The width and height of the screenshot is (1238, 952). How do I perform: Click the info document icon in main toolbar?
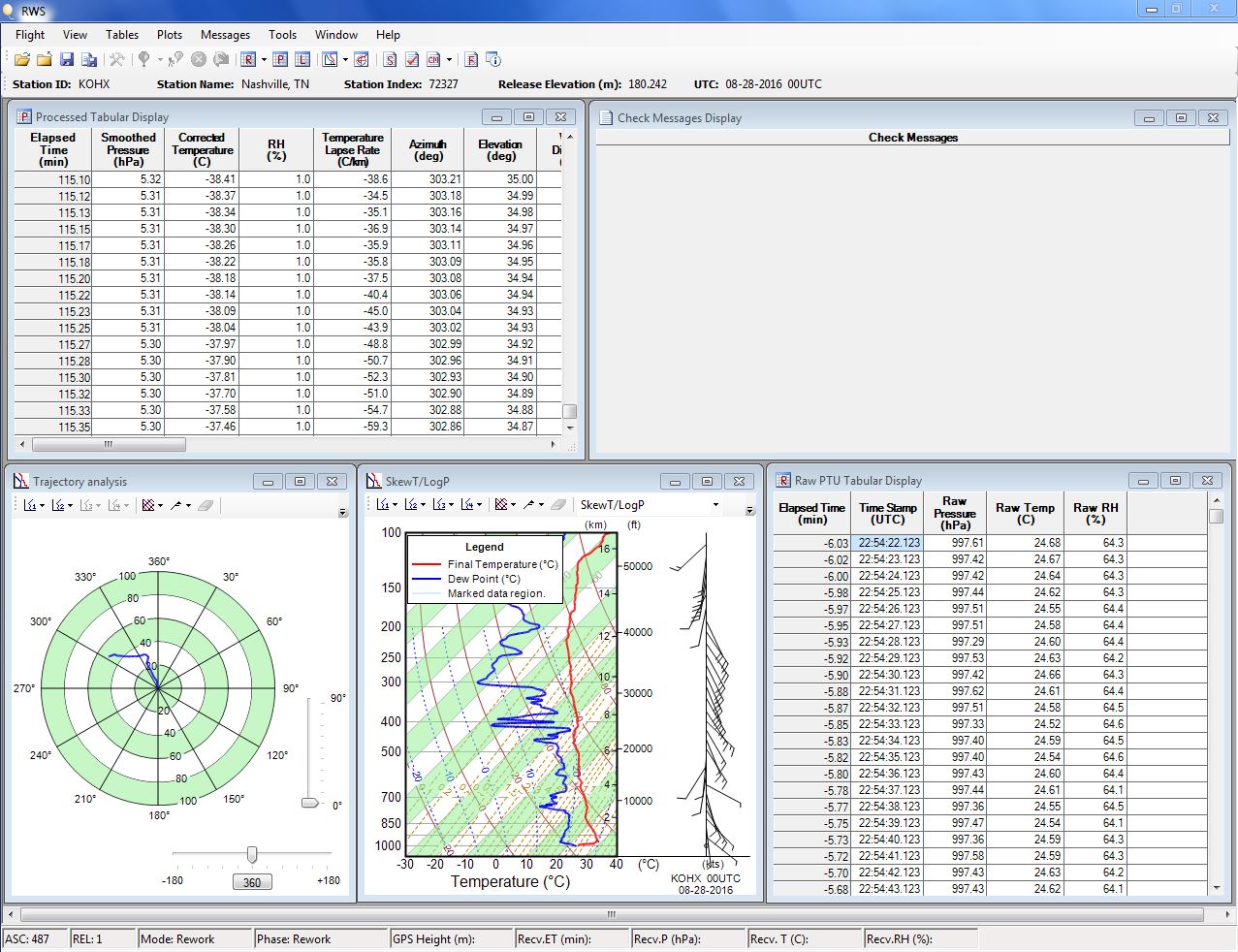pyautogui.click(x=492, y=60)
